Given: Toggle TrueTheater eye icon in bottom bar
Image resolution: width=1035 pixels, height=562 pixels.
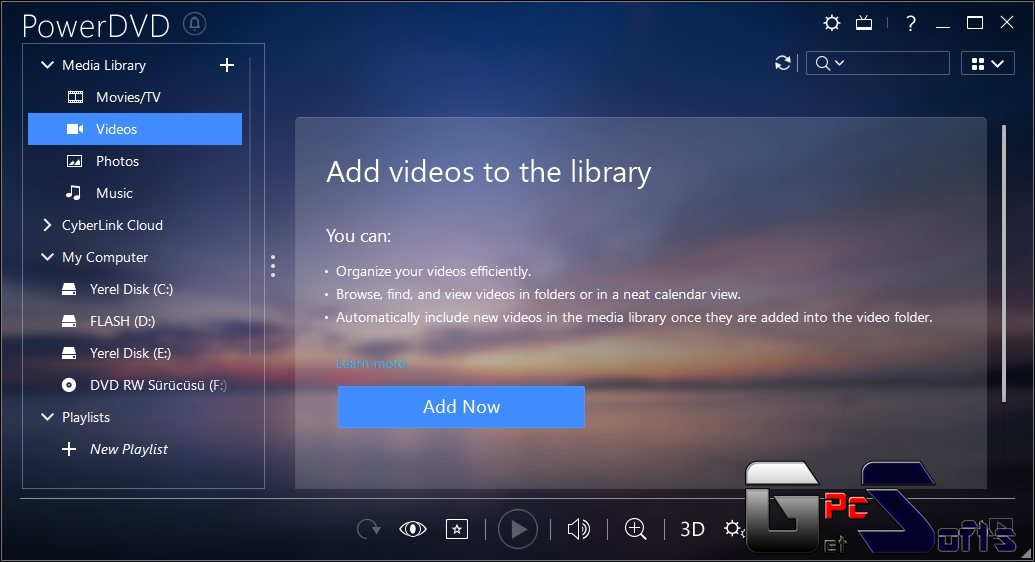Looking at the screenshot, I should [x=413, y=529].
